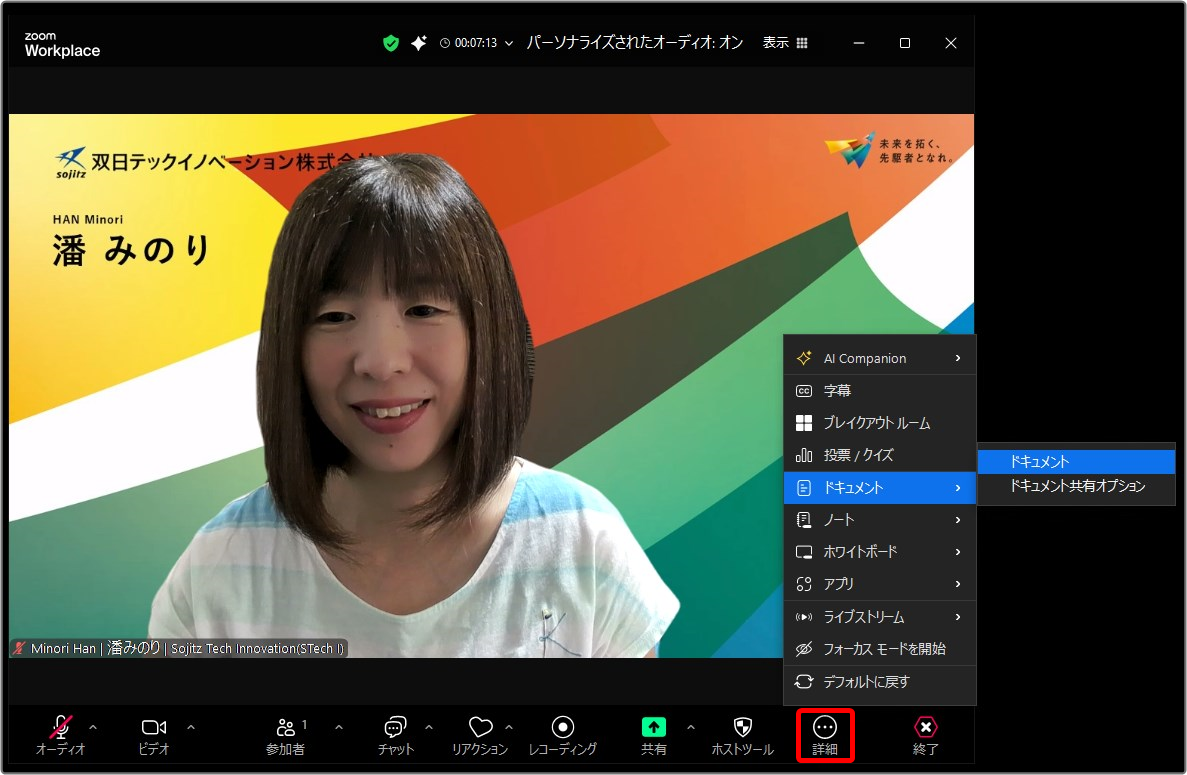Click the 表示 view button
Image resolution: width=1187 pixels, height=775 pixels.
pyautogui.click(x=775, y=43)
